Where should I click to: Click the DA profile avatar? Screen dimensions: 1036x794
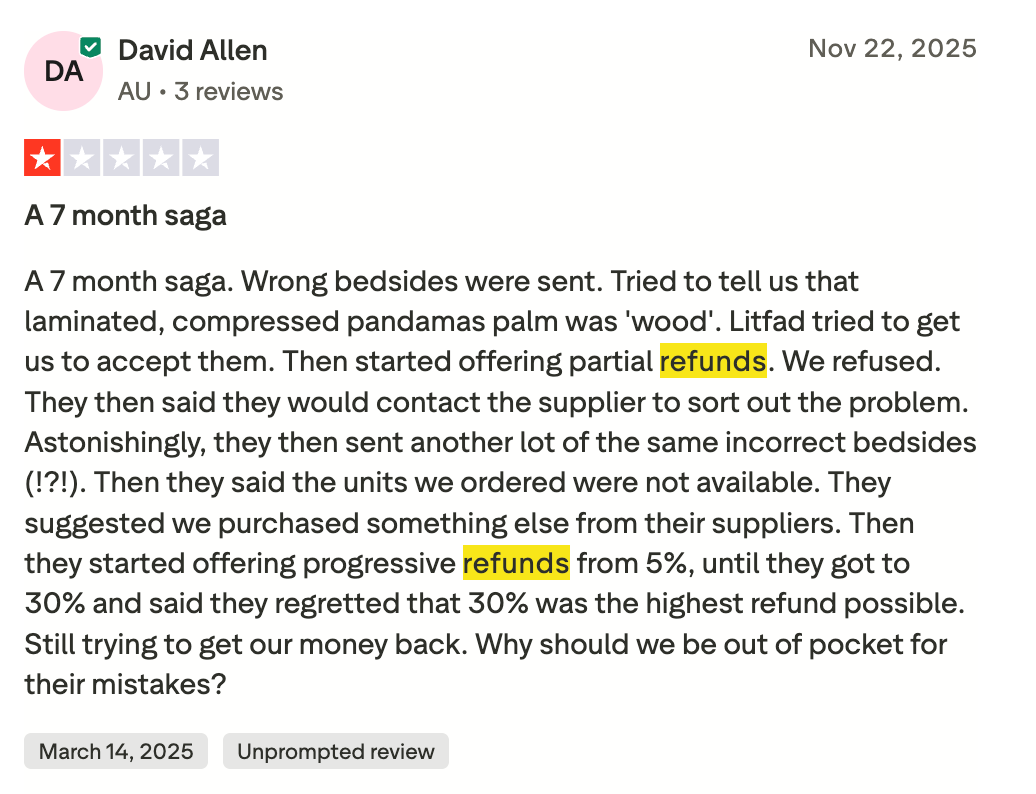coord(64,71)
